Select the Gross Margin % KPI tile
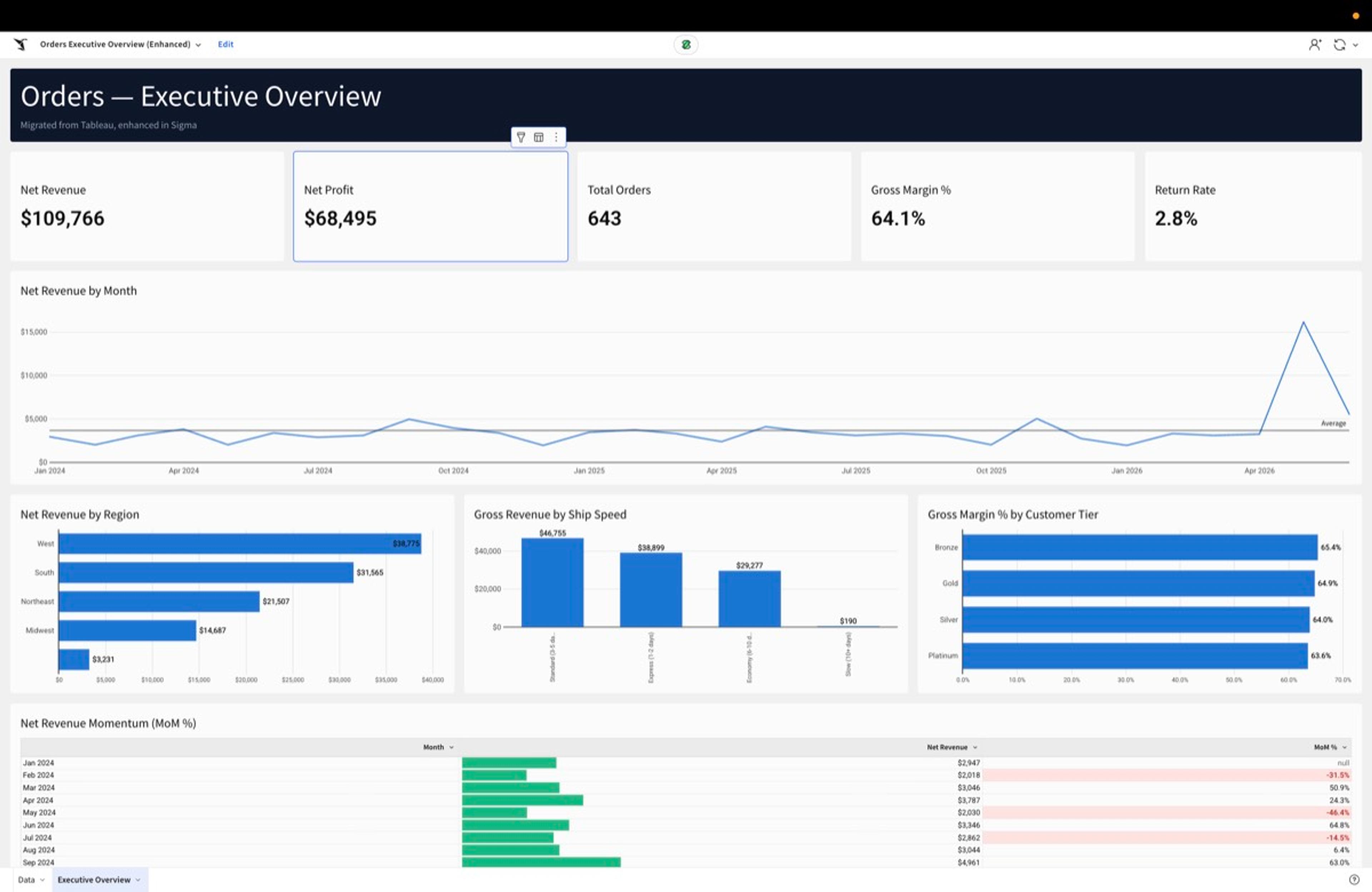 [x=997, y=207]
